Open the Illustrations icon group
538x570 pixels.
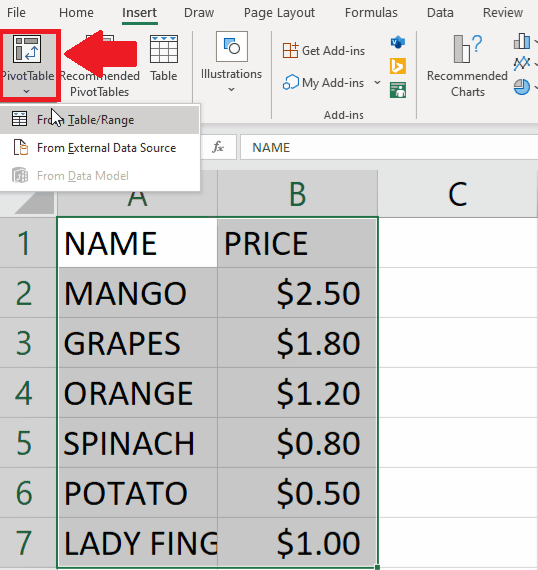coord(232,47)
